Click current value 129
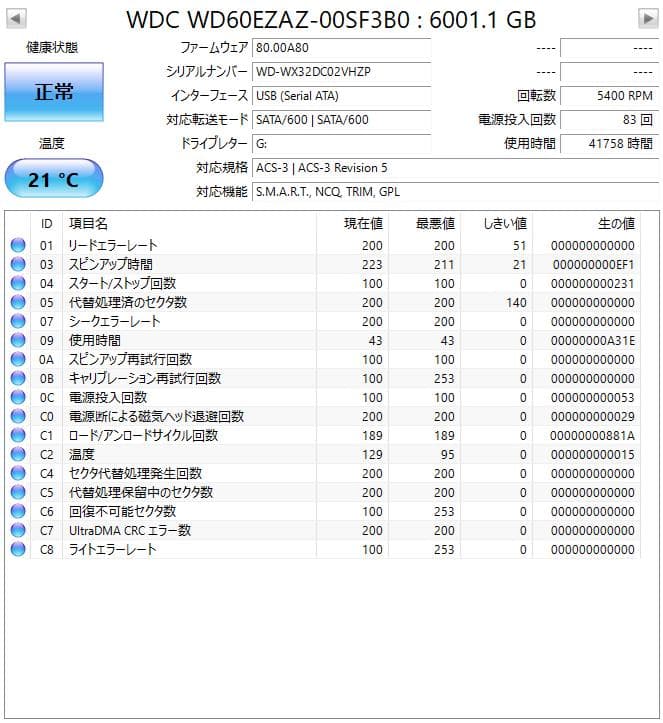Viewport: 663px width, 723px height. point(372,454)
